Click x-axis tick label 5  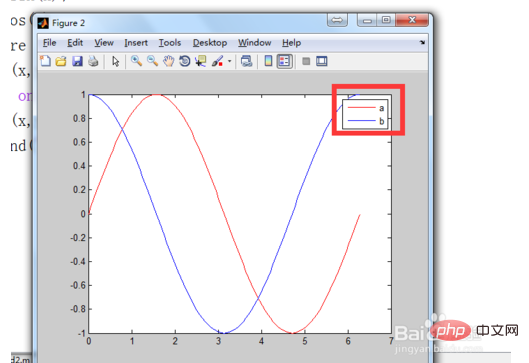305,341
